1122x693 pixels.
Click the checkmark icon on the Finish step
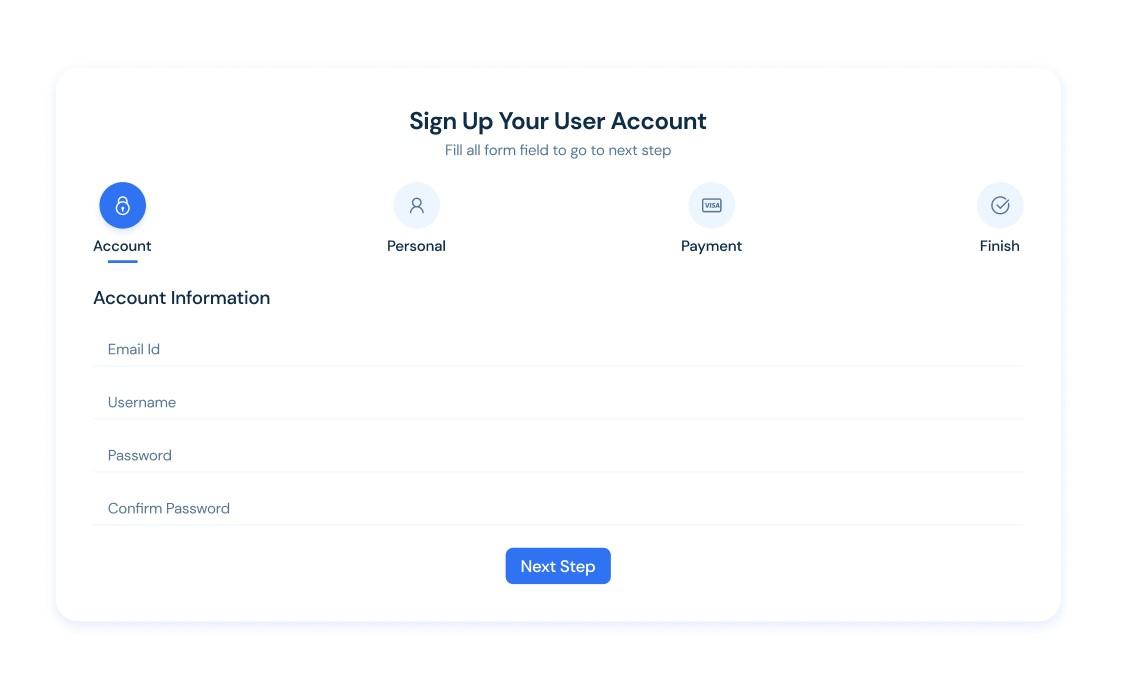pos(999,205)
